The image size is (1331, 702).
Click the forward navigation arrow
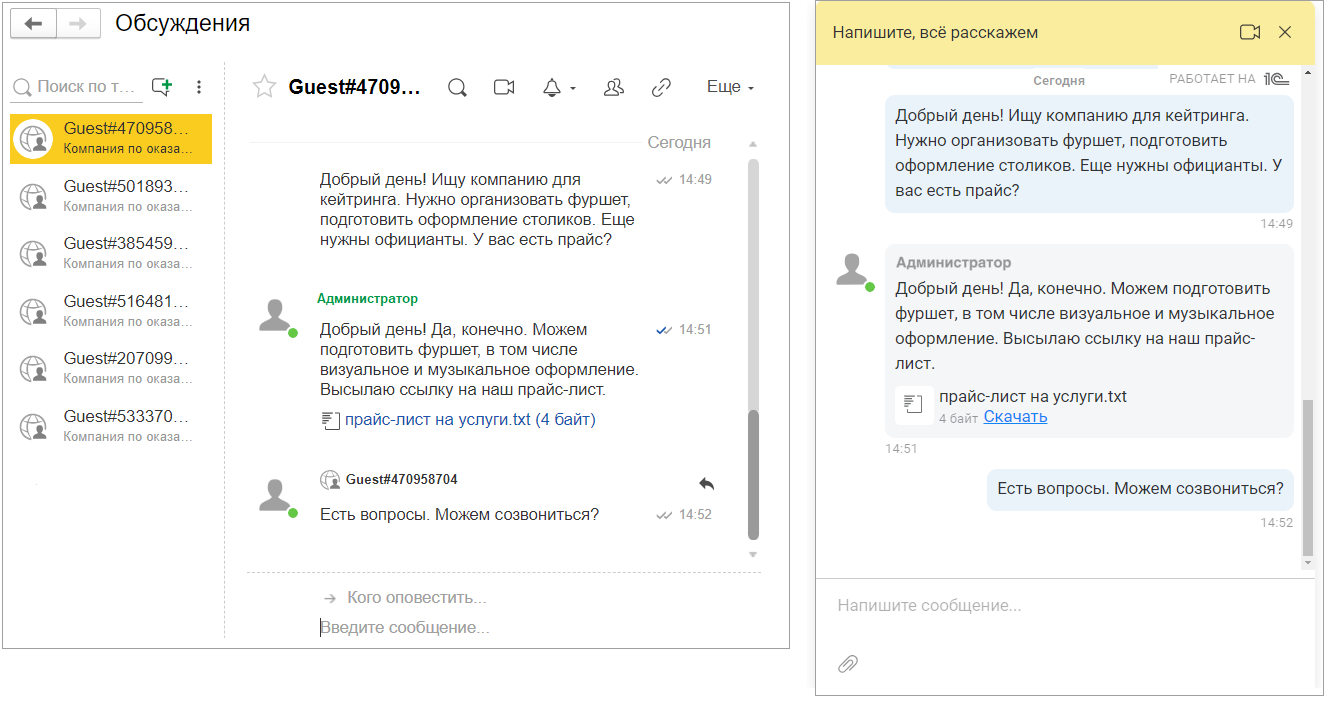pyautogui.click(x=78, y=24)
